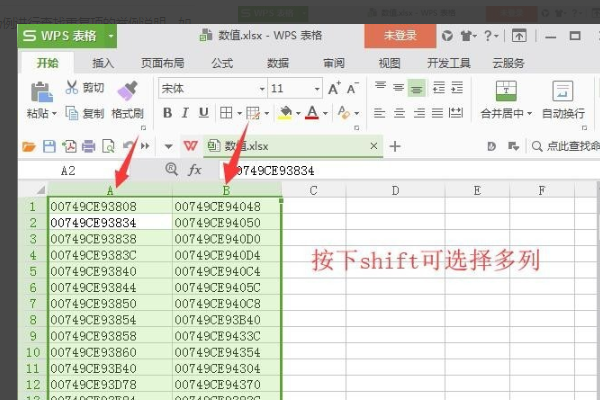Screen dimensions: 600x400
Task: Click the distributed alignment icon
Action: 456,113
